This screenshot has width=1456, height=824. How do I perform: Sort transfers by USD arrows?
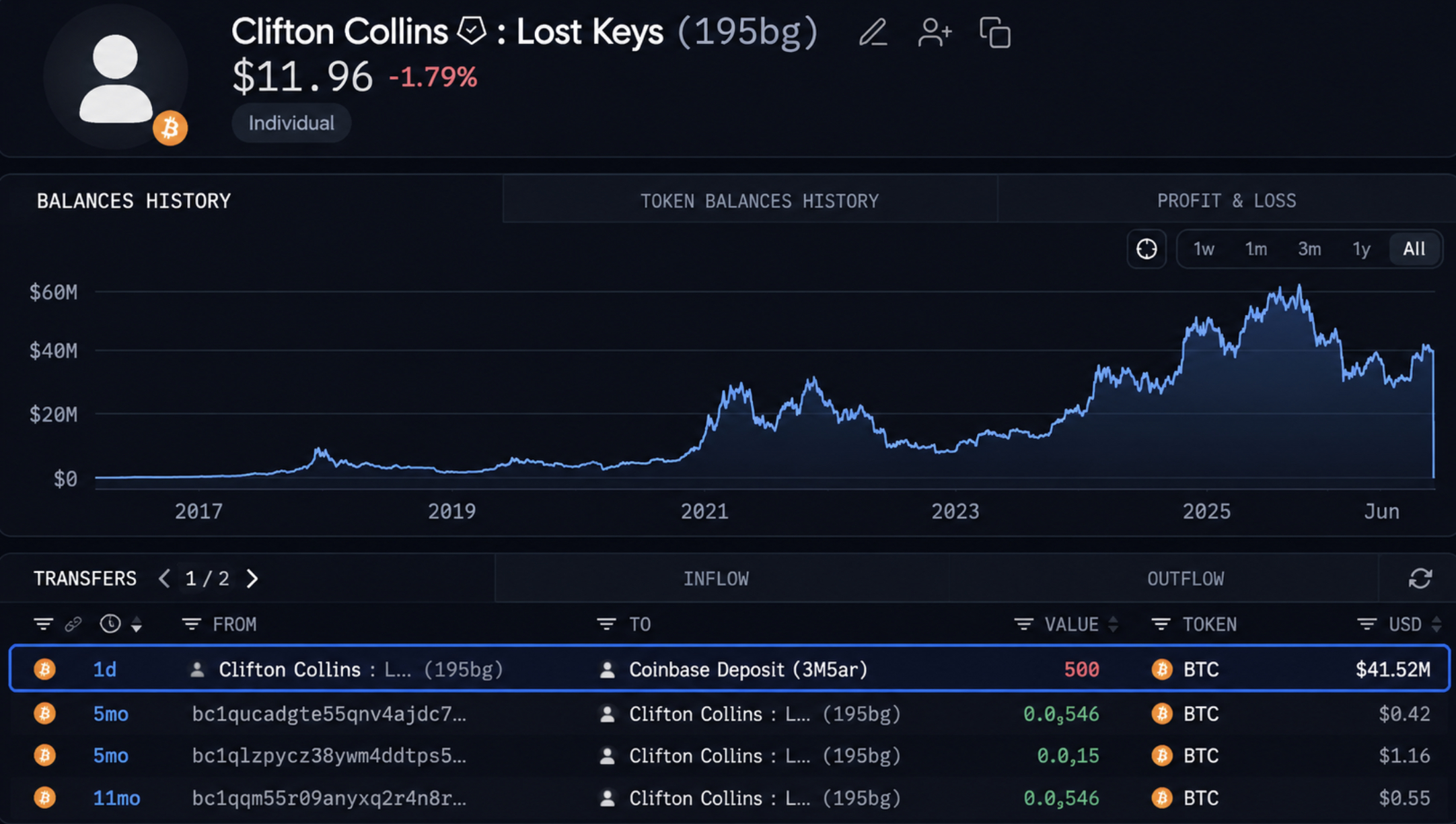pos(1436,624)
